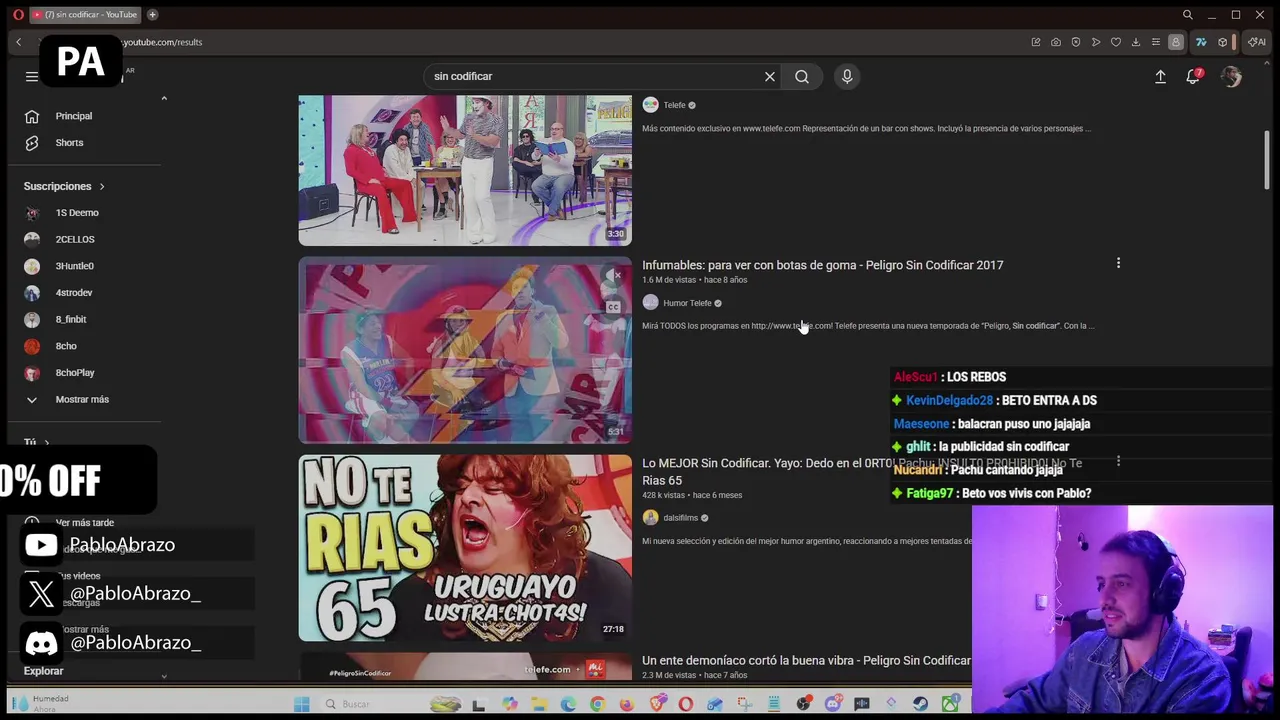The height and width of the screenshot is (720, 1280).
Task: Clear the search box with the X
Action: click(770, 76)
